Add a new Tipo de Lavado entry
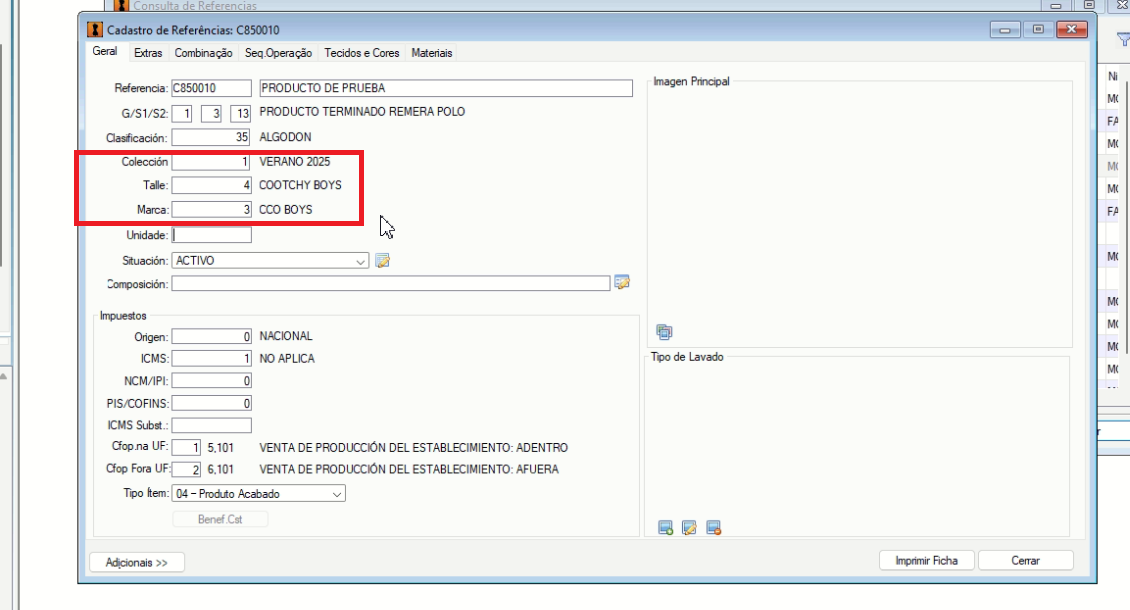Screen dimensions: 1130x610 tap(665, 528)
